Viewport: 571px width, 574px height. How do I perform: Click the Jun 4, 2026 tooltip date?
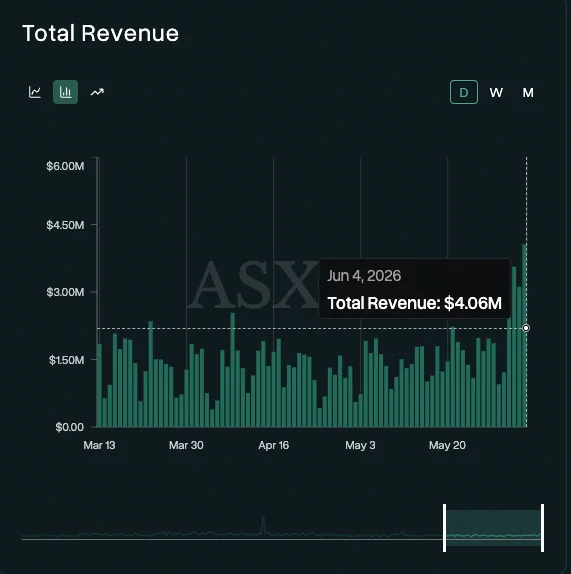(364, 276)
